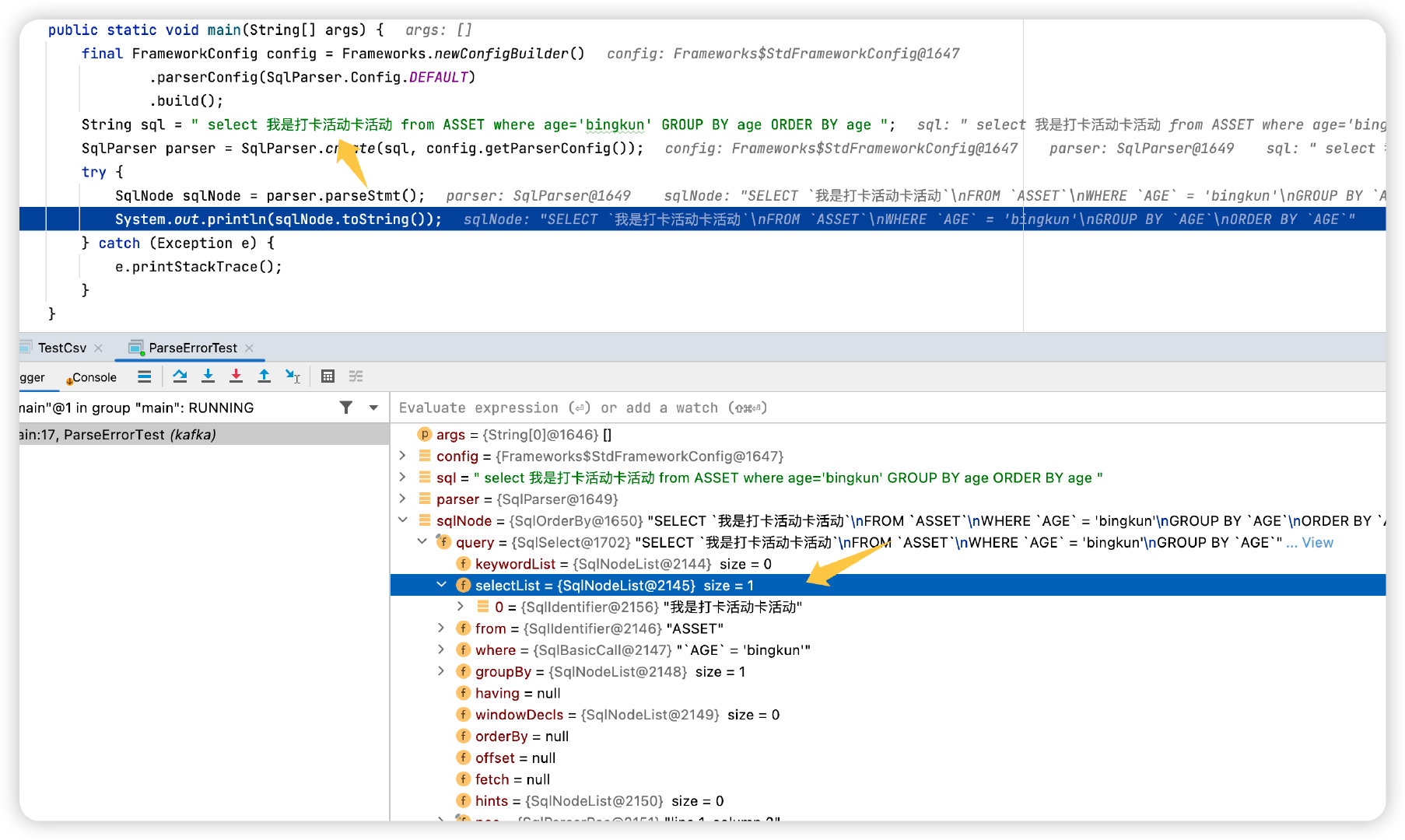The image size is (1405, 840).
Task: Expand the groupBy field node
Action: coord(441,671)
